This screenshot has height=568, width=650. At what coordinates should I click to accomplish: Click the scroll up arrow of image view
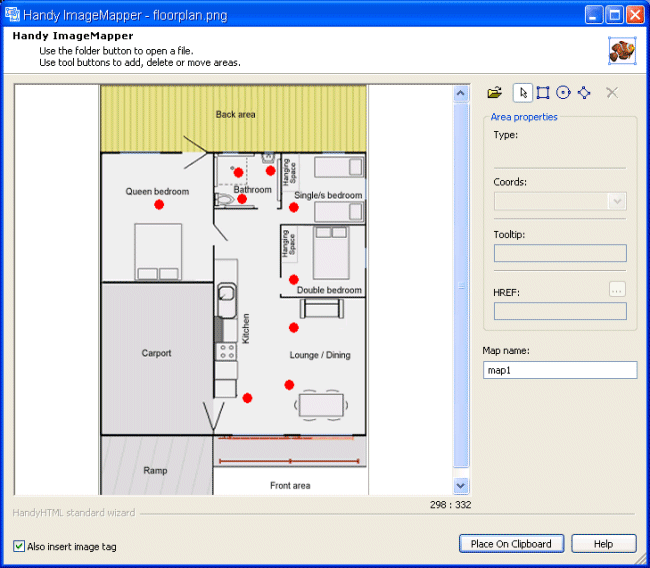pyautogui.click(x=461, y=94)
